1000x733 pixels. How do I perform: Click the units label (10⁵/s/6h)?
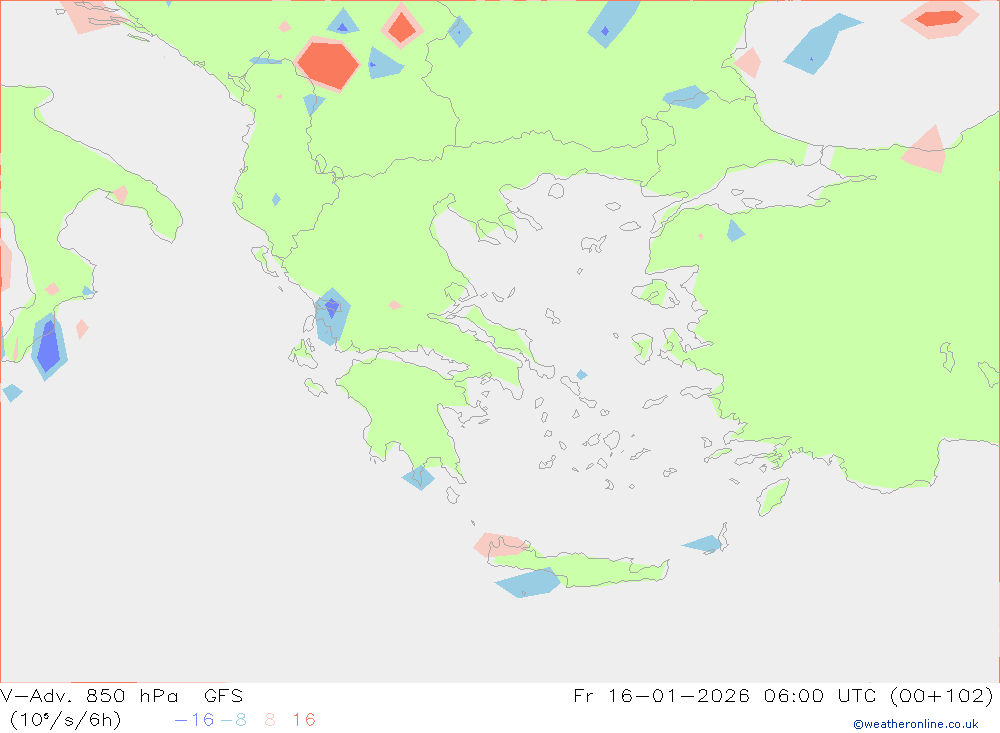pos(65,720)
